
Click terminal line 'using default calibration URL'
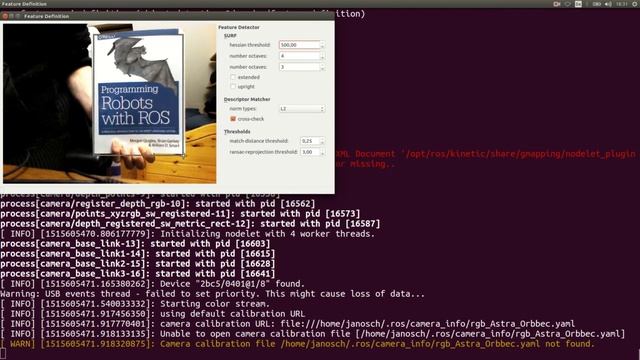point(152,314)
